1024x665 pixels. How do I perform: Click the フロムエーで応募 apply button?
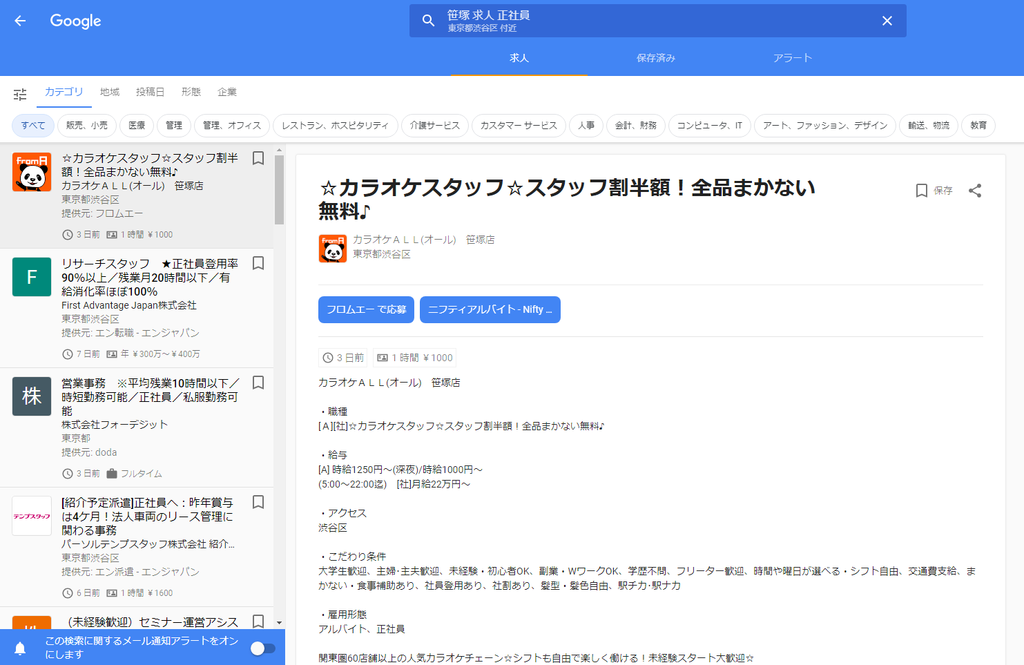pos(366,310)
